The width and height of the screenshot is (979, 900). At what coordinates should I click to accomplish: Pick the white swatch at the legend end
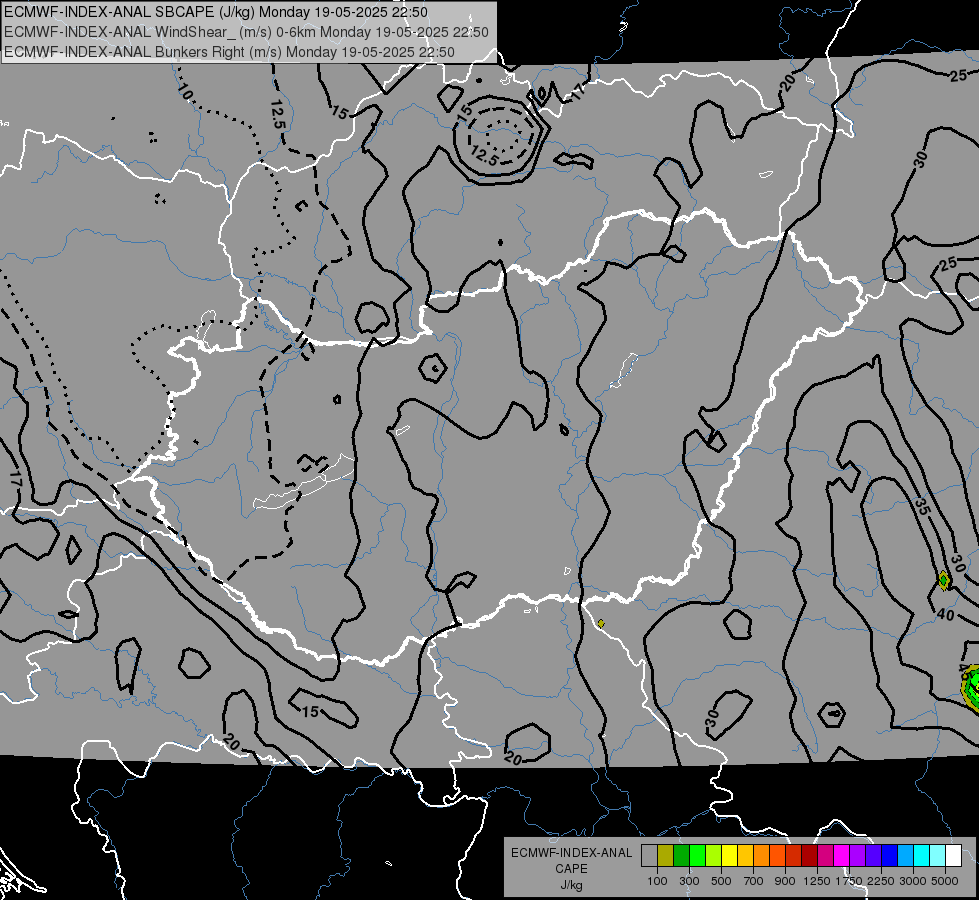coord(953,855)
